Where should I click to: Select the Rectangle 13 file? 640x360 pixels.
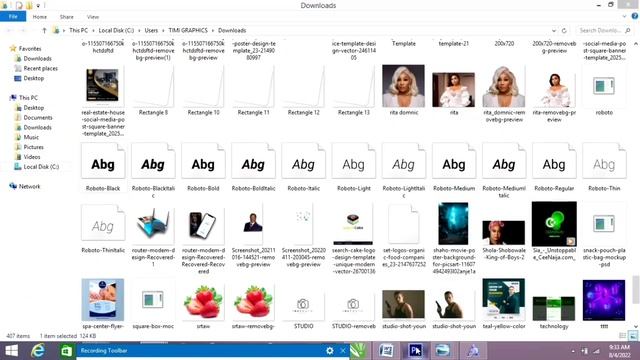353,91
